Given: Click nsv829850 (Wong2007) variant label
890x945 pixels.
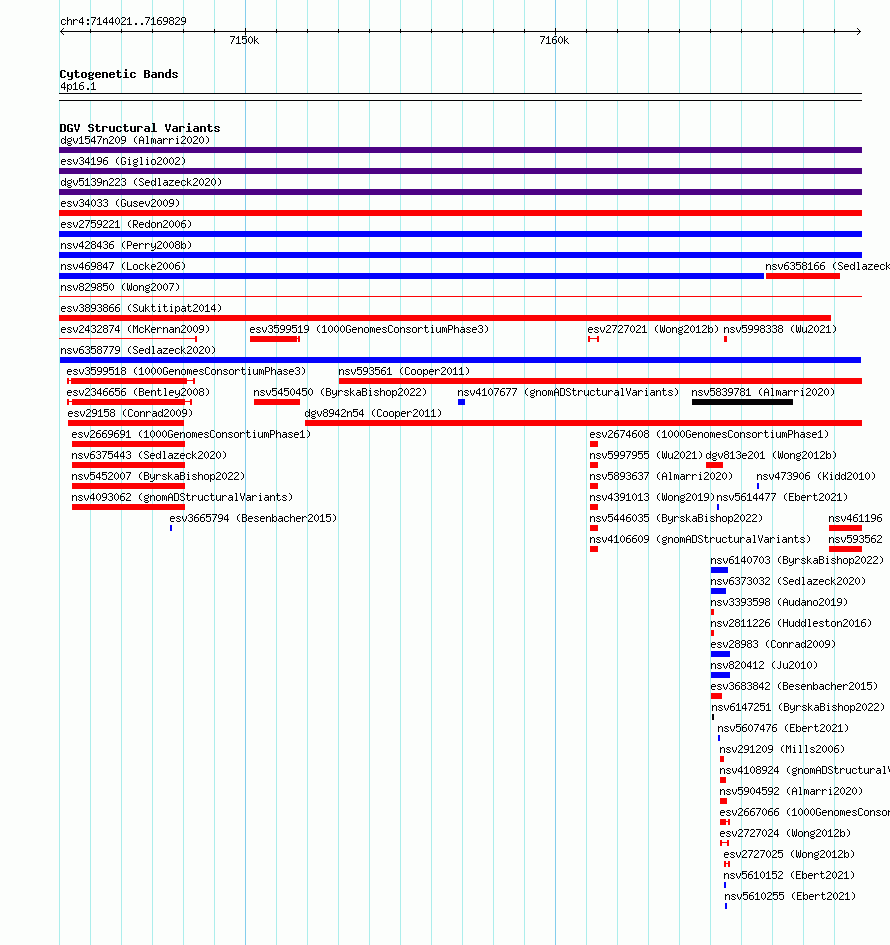Looking at the screenshot, I should 120,288.
